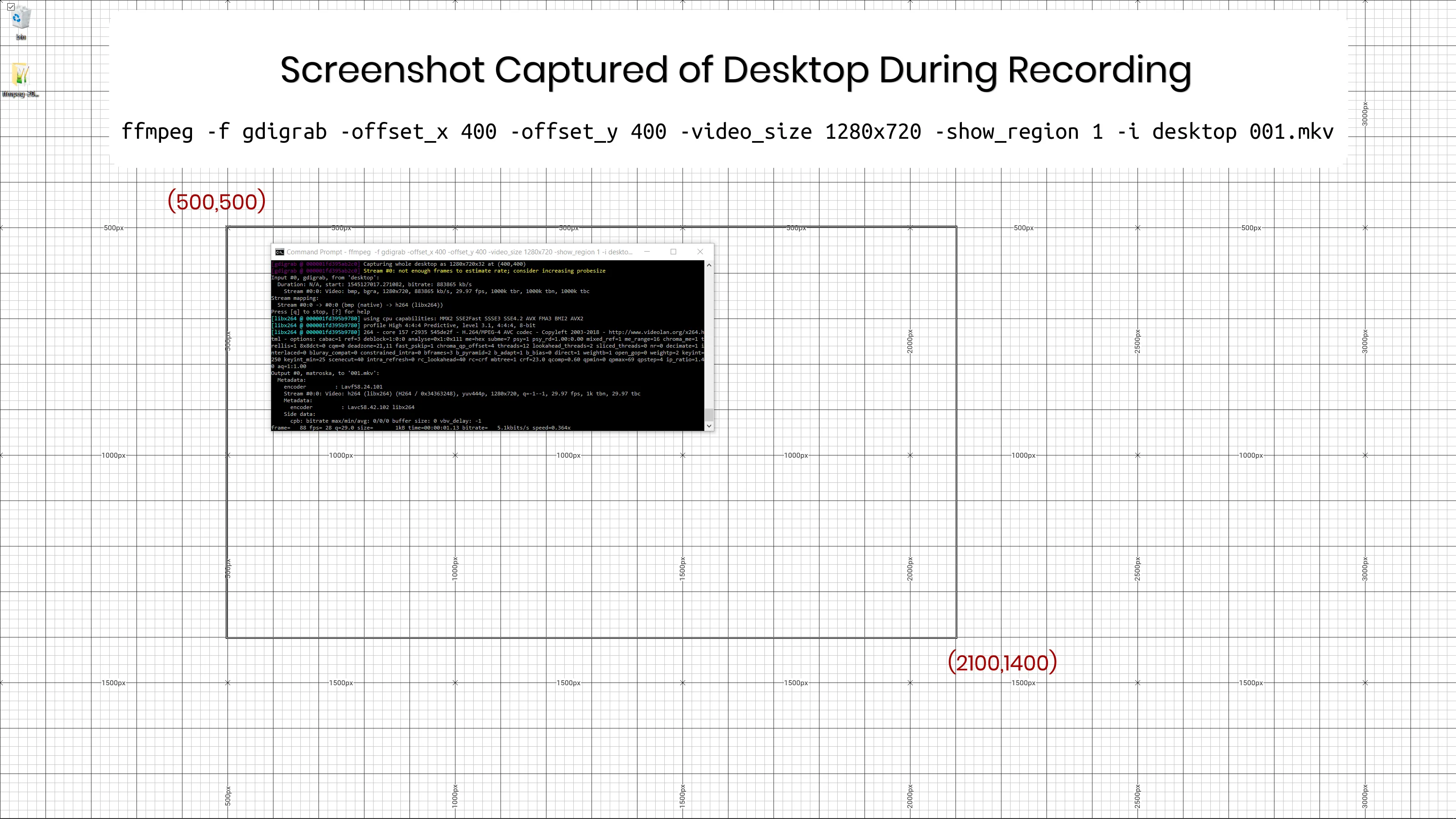Click the frame= status line in console
1456x819 pixels.
coord(420,428)
